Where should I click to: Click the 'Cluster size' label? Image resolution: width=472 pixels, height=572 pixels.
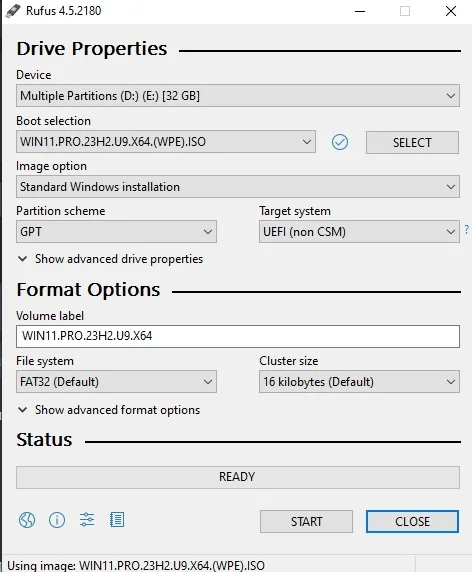[289, 361]
